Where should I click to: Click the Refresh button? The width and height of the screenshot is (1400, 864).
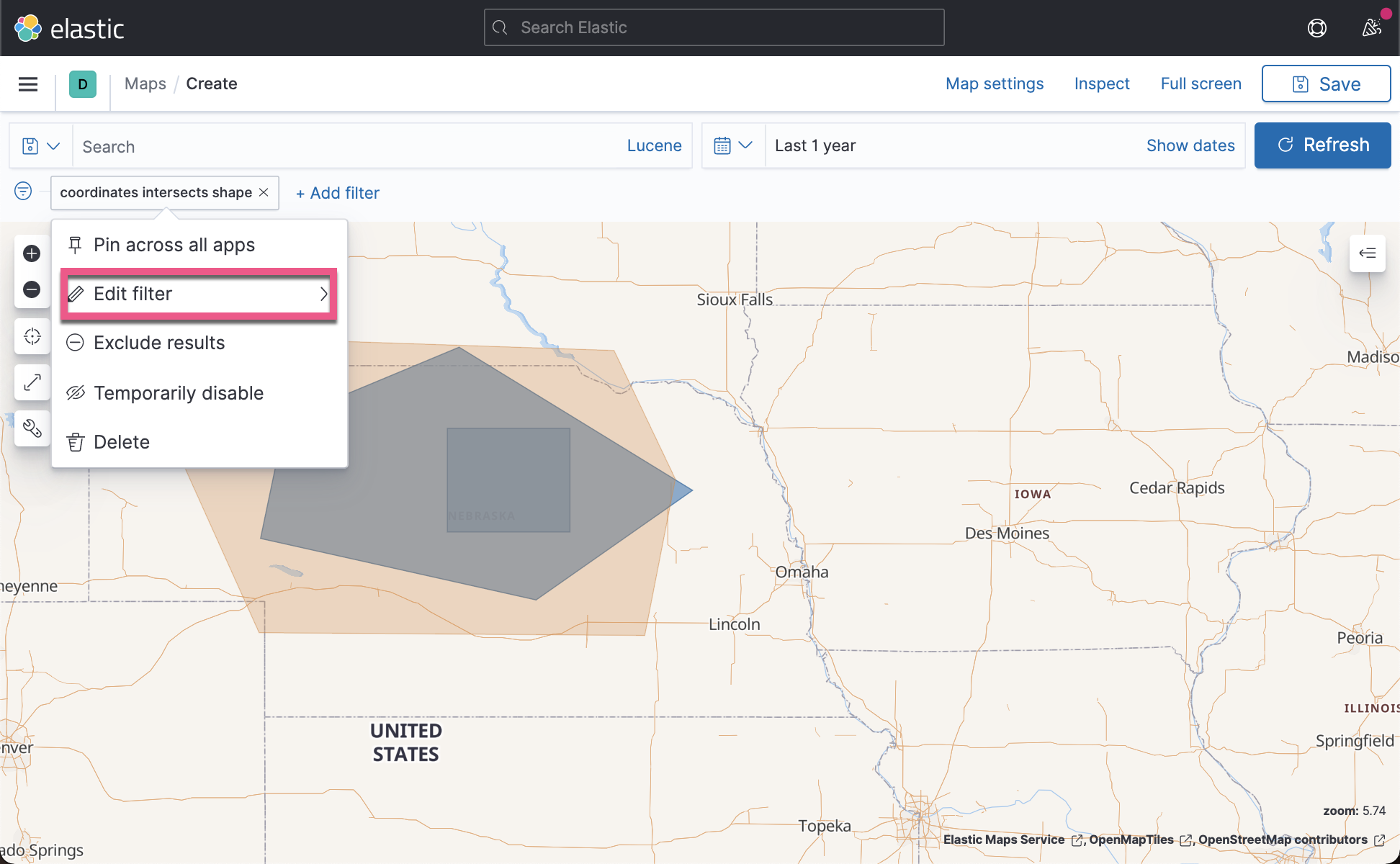1322,145
